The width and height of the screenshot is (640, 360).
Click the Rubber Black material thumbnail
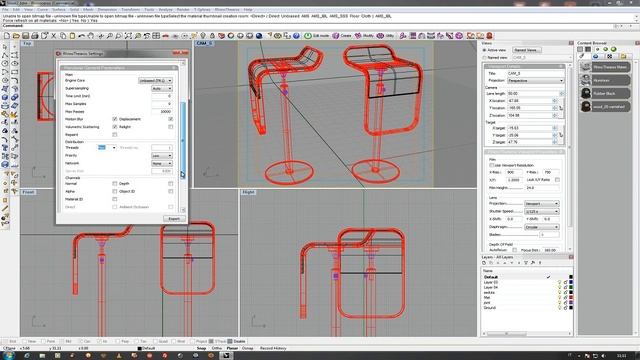tap(586, 93)
